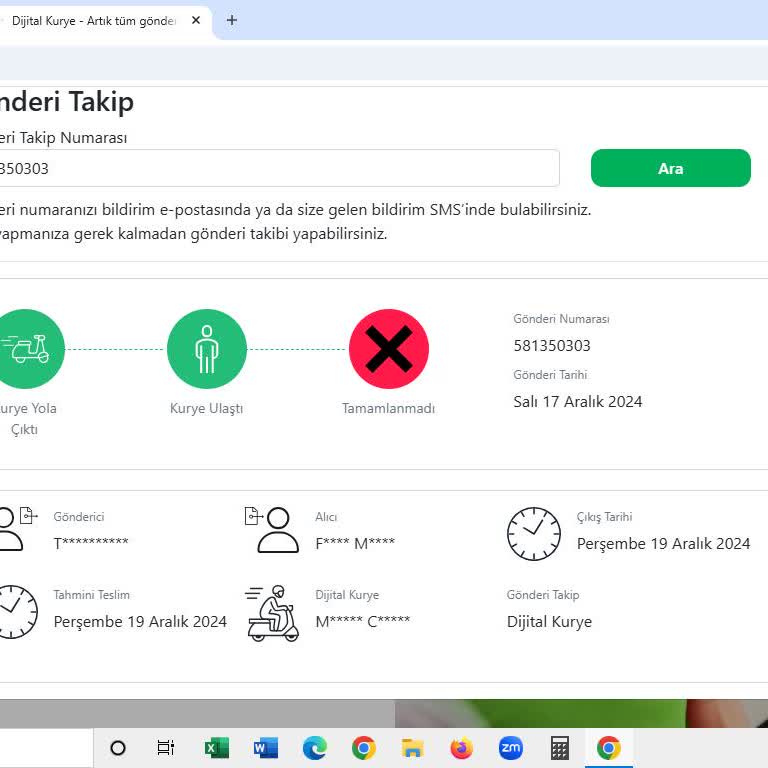This screenshot has width=768, height=768.
Task: Launch Word from the taskbar
Action: click(x=265, y=748)
